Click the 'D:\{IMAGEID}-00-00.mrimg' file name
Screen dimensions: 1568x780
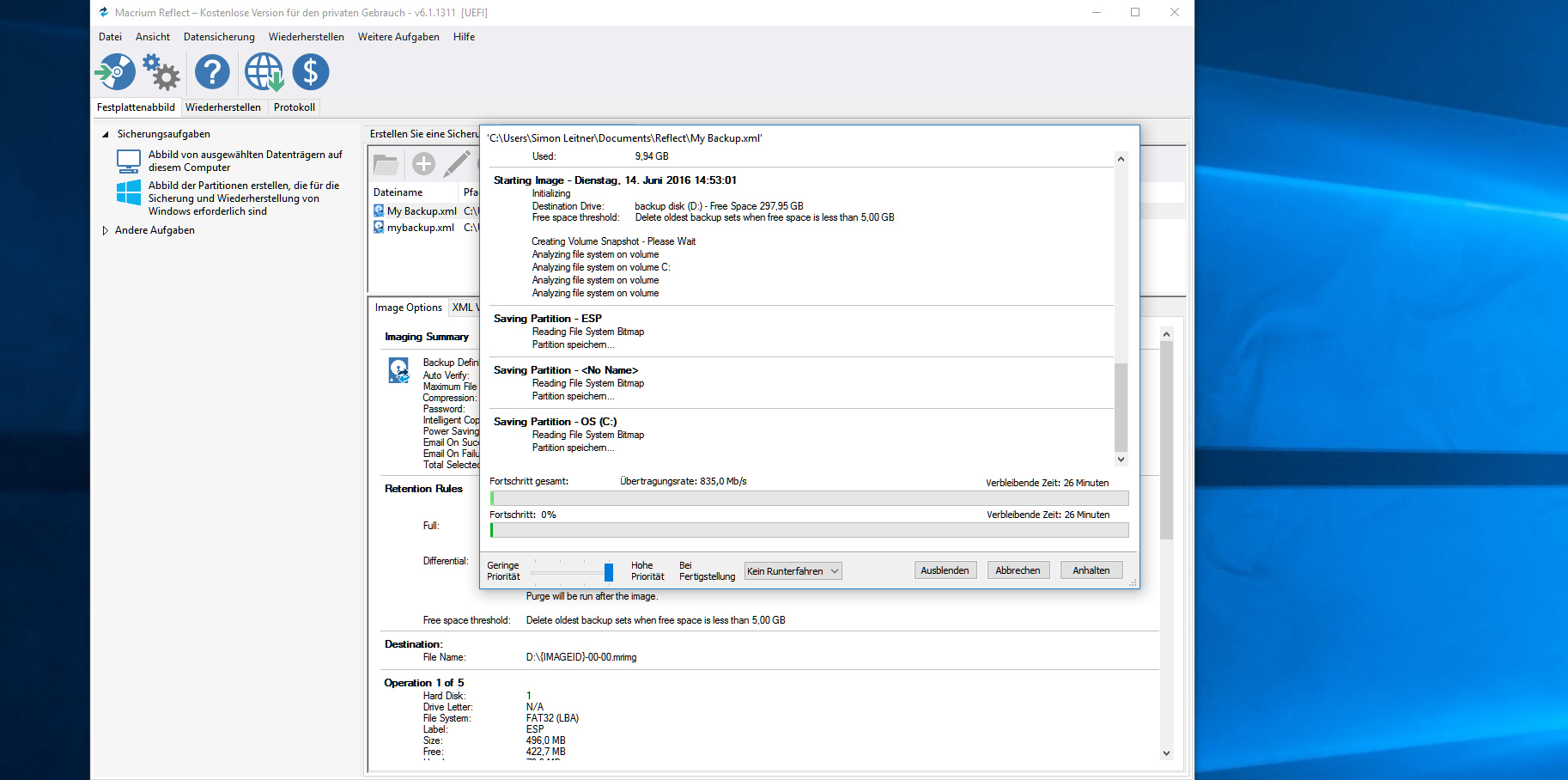pos(581,657)
